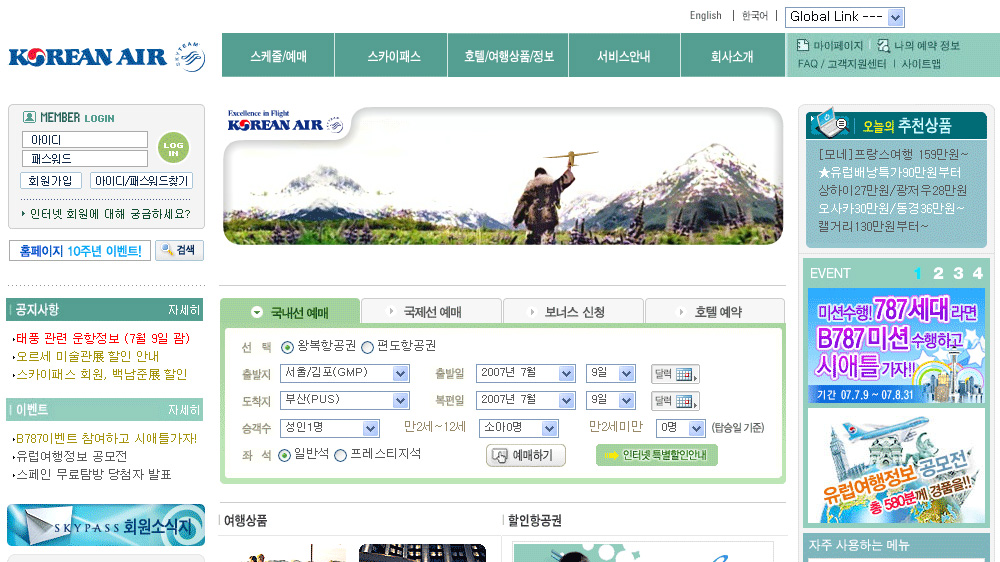Open 성인1명 passenger dropdown

tap(330, 428)
